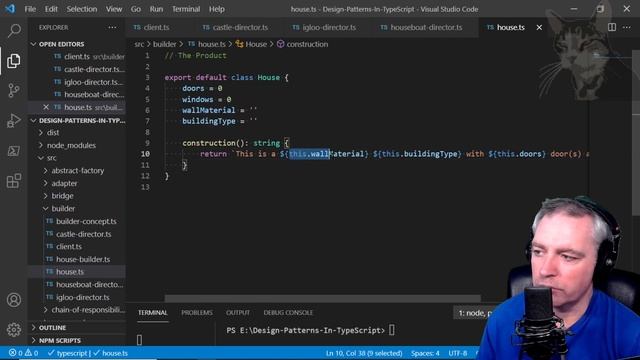640x360 pixels.
Task: Select the house.ts editor tab
Action: point(510,27)
